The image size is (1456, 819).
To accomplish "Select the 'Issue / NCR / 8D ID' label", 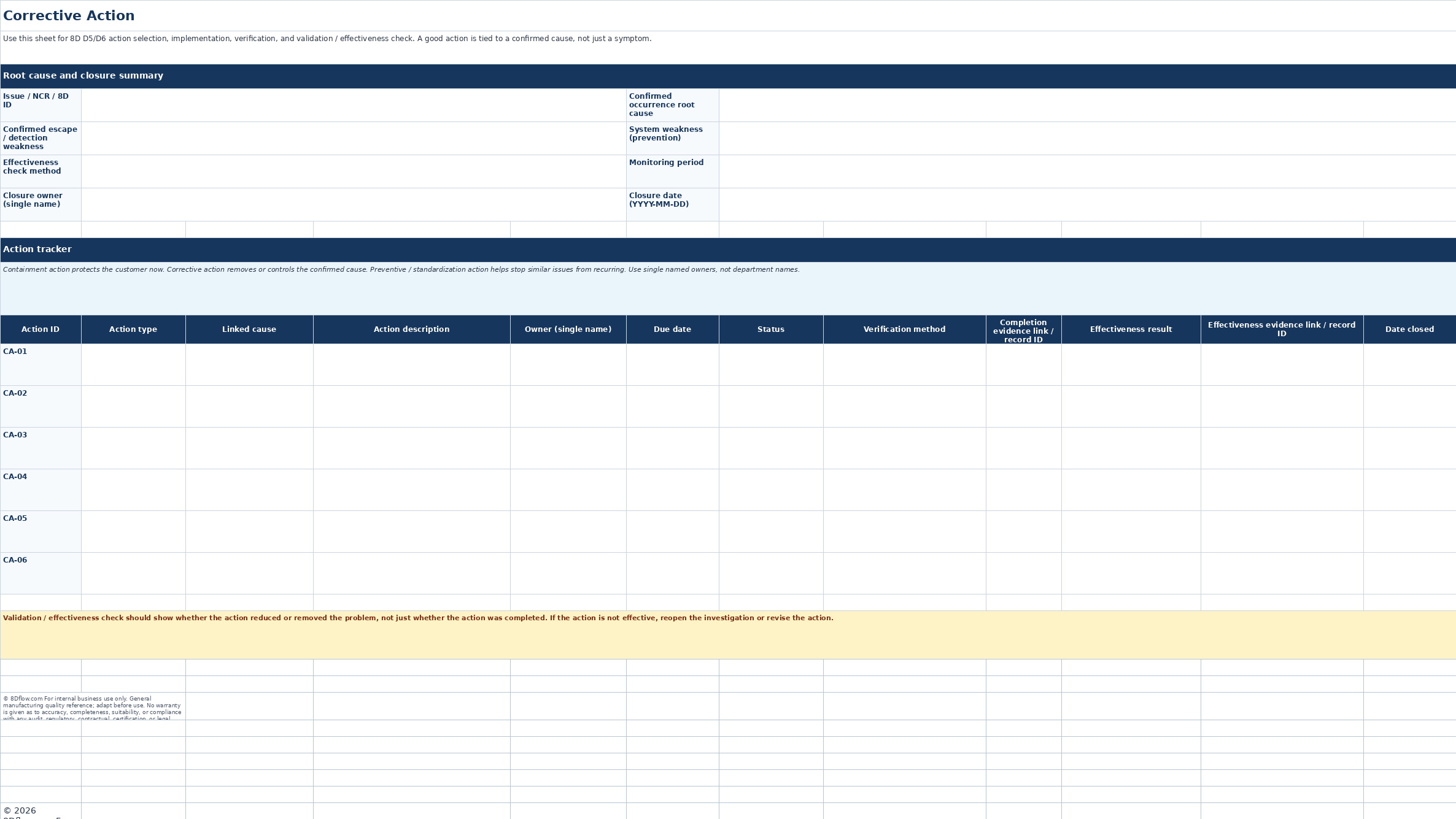I will point(41,105).
